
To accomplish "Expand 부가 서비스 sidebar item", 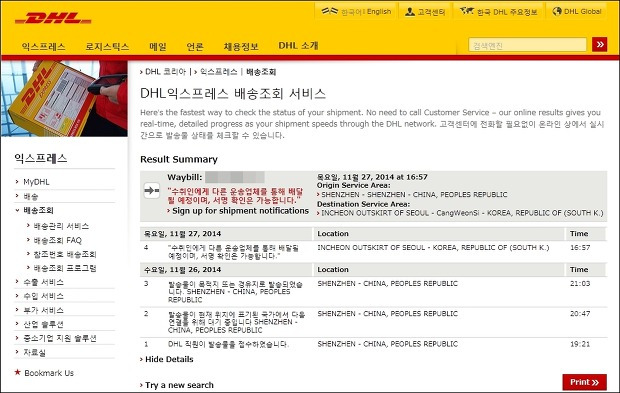I will tap(43, 310).
